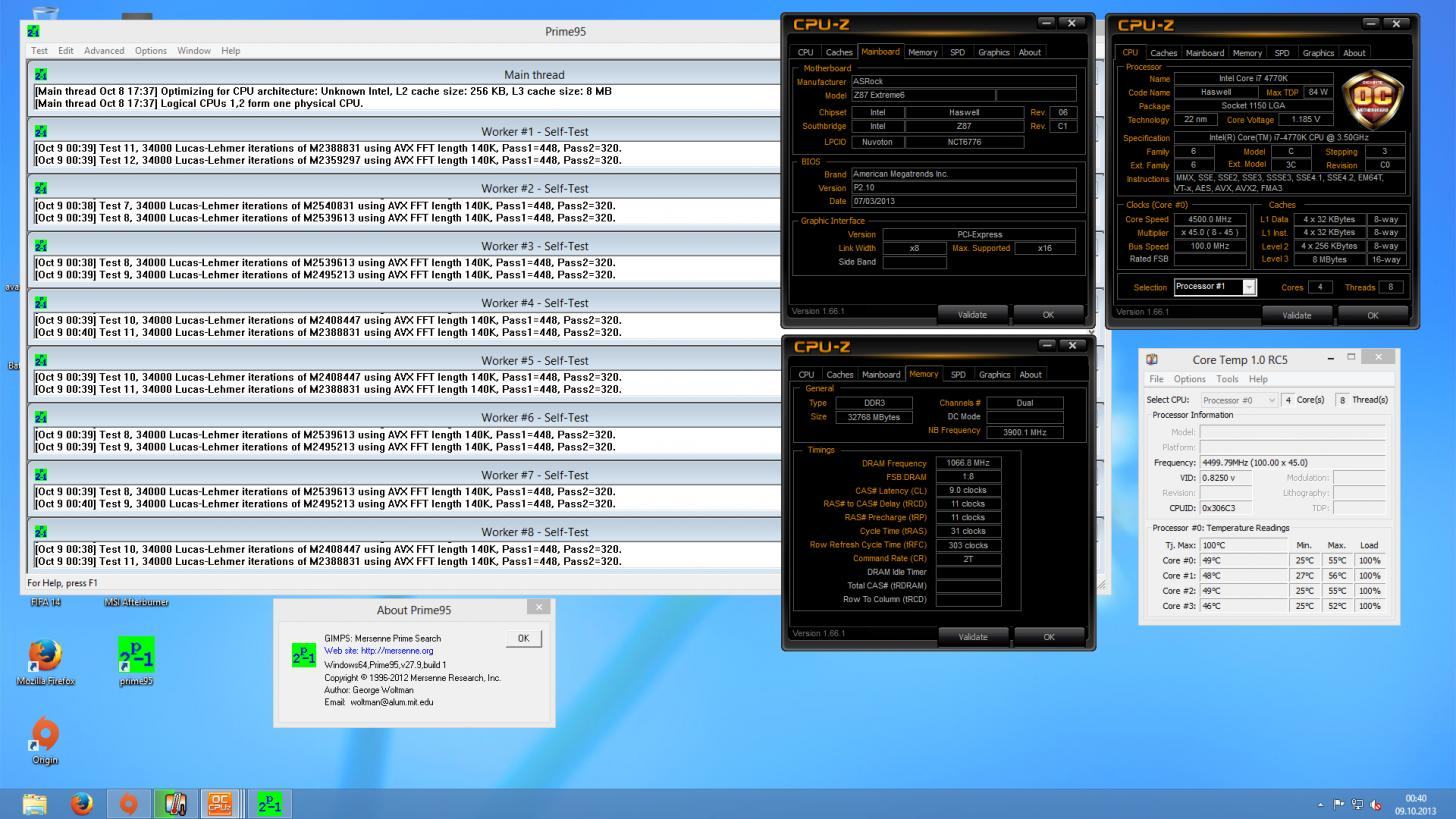Click the DRAM Frequency value 1066.8 MHz
This screenshot has height=819, width=1456.
point(968,463)
